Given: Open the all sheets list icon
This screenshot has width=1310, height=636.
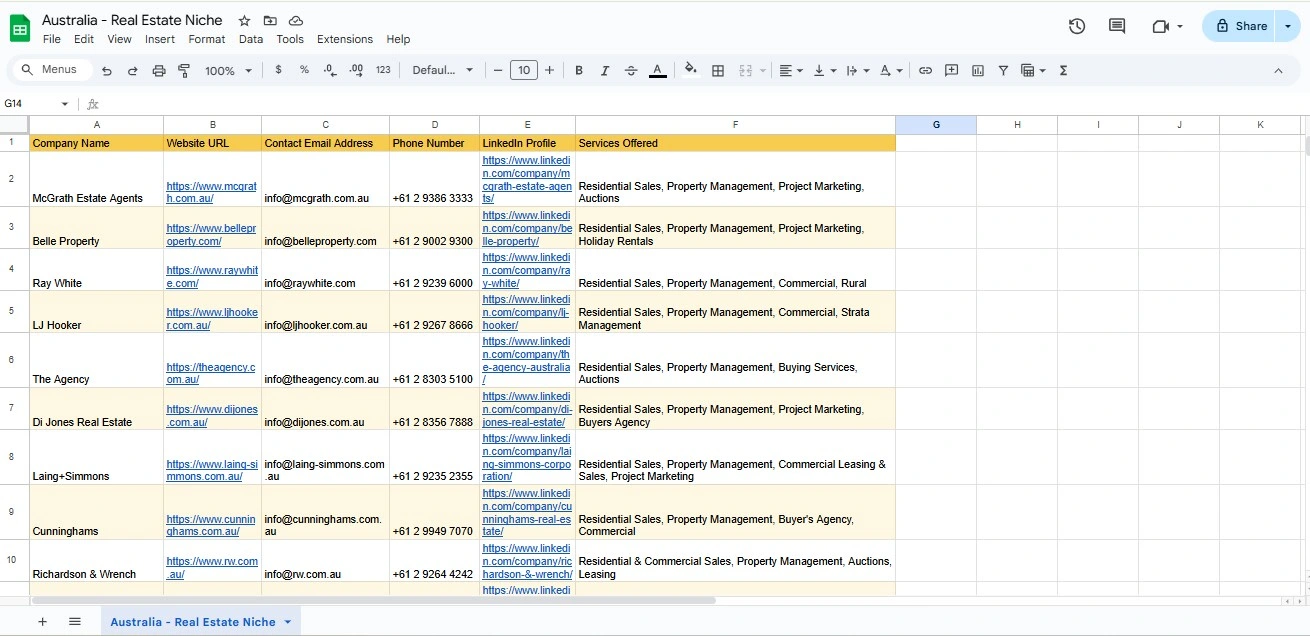Looking at the screenshot, I should coord(75,621).
